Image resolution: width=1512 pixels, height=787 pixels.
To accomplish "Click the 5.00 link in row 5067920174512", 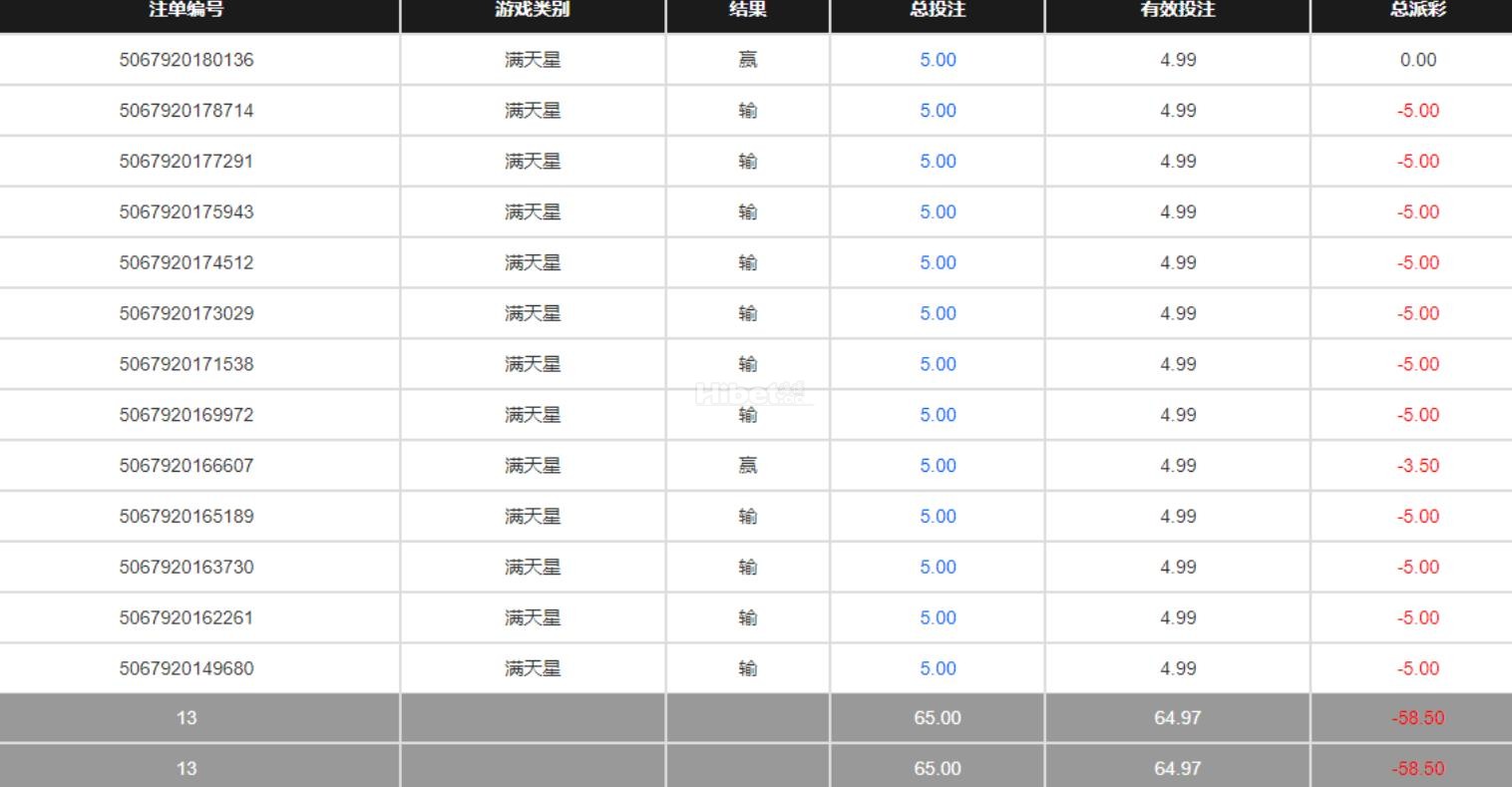I will click(x=938, y=263).
